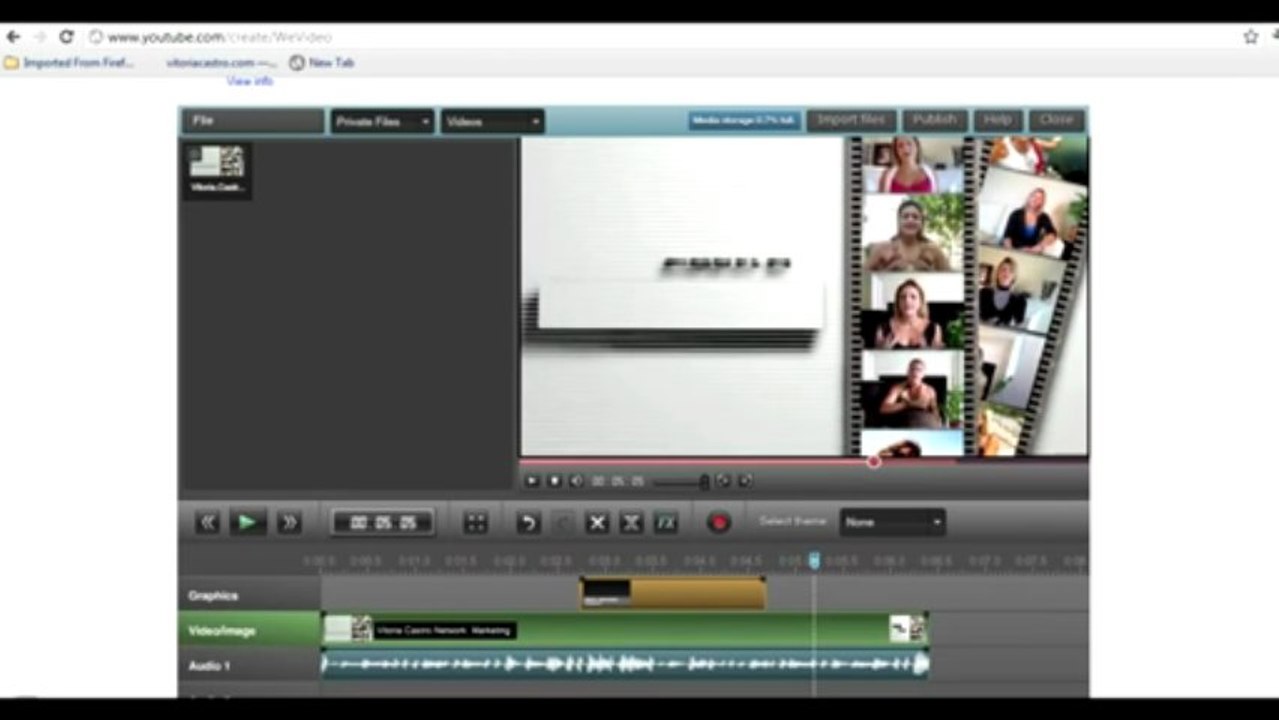Open the vitoriacastro.com bookmark

(x=221, y=63)
